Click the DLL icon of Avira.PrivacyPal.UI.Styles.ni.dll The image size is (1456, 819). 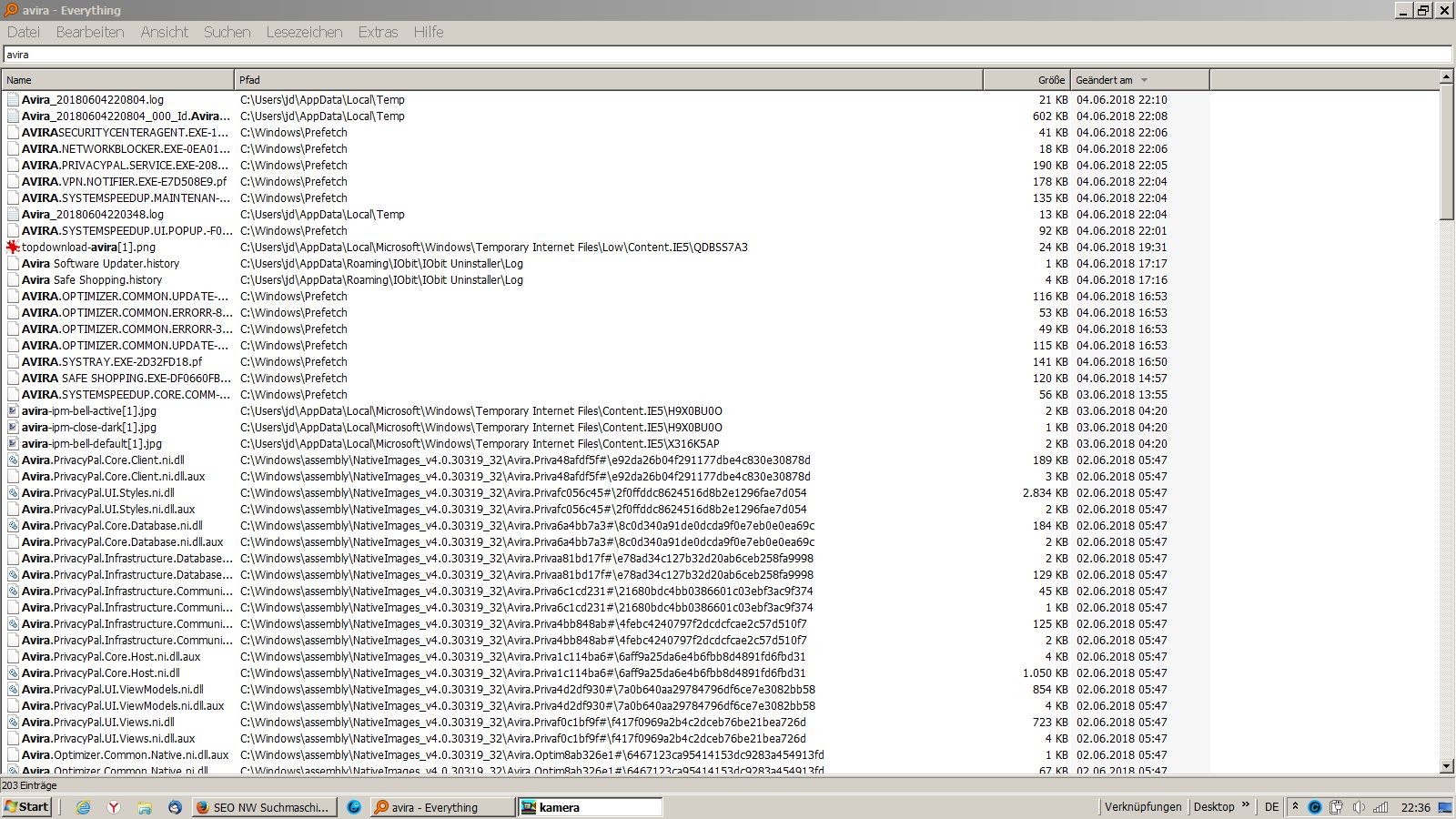13,493
